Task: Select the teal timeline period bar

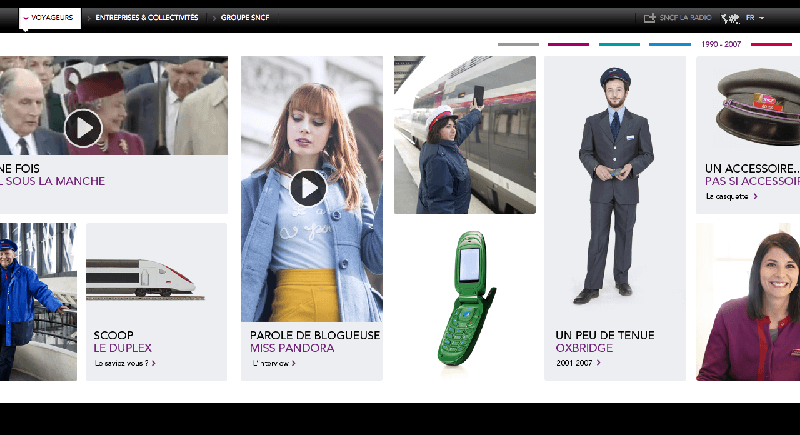Action: tap(619, 44)
